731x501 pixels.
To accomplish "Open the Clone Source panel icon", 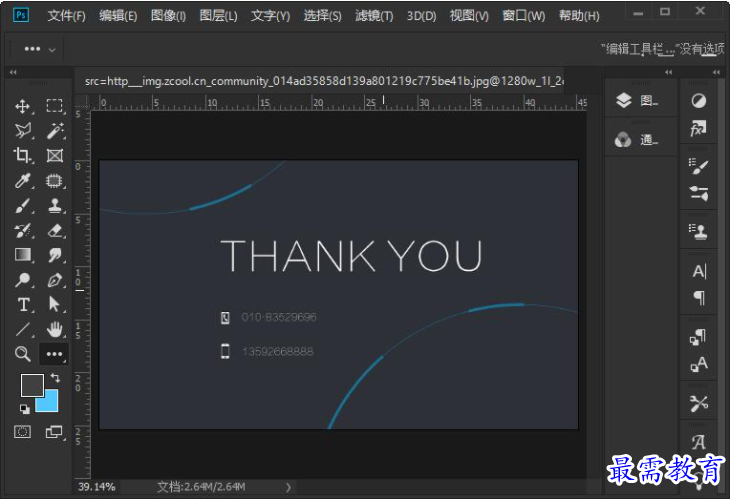I will [x=698, y=231].
